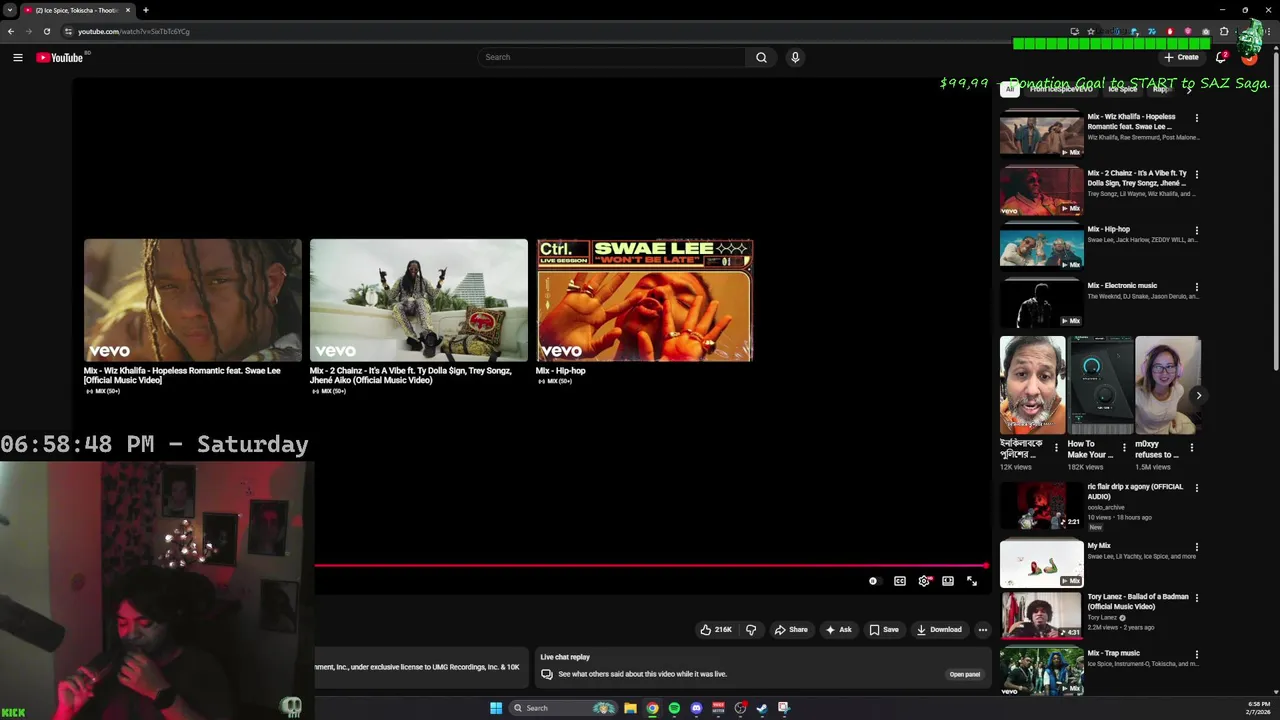Screen dimensions: 1280x720
Task: Open the notifications bell
Action: click(x=1221, y=57)
